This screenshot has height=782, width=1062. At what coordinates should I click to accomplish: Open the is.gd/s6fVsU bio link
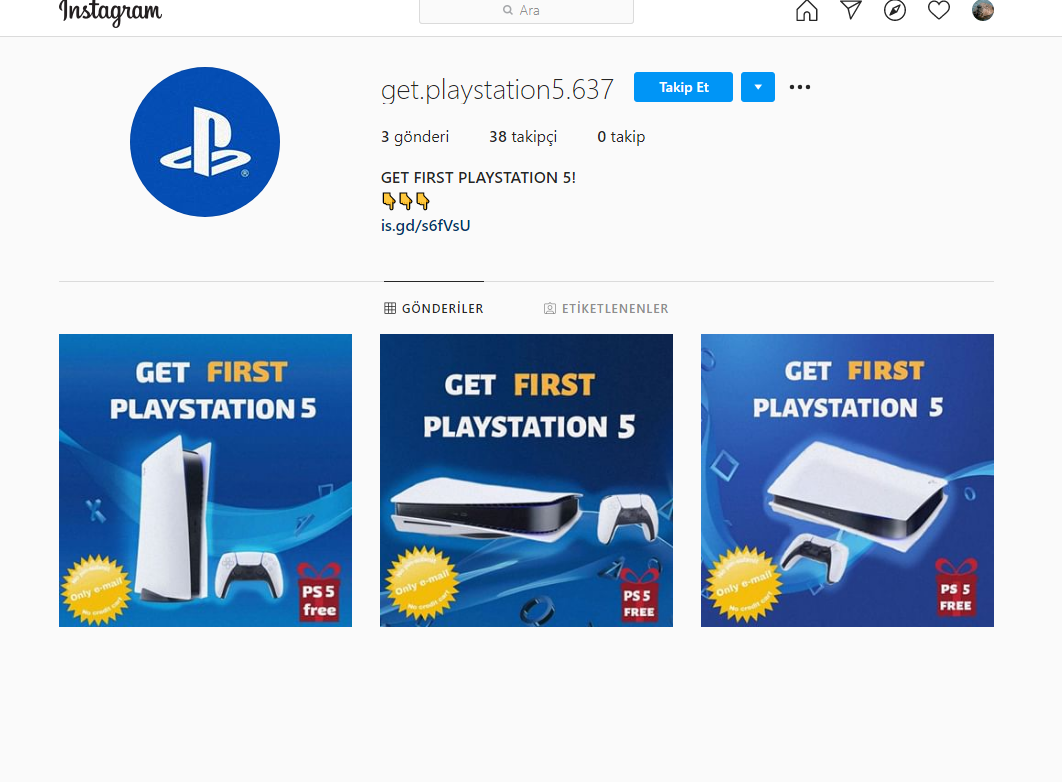click(425, 225)
